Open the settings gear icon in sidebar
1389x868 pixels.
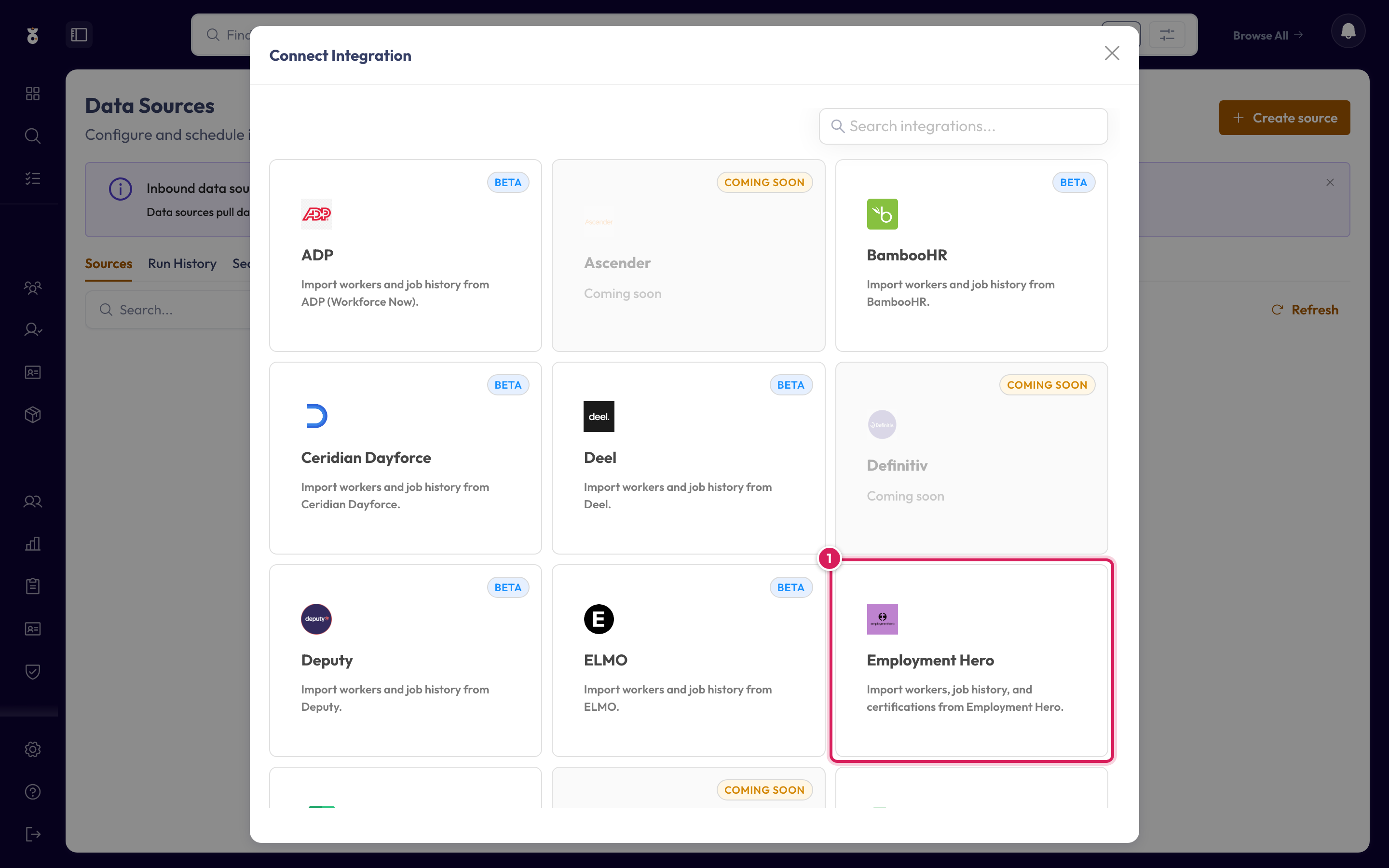pos(33,749)
